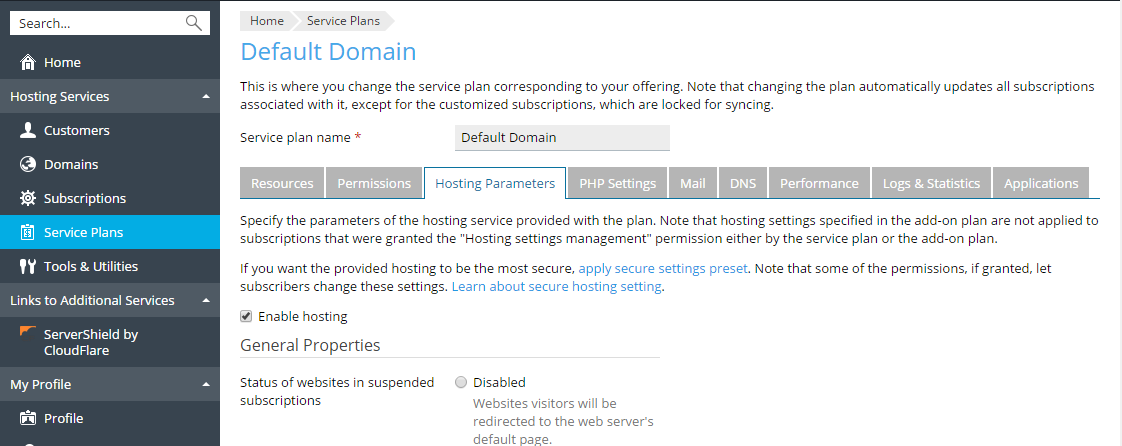Click the ServerShield by CloudFlare icon
The width and height of the screenshot is (1122, 446).
coord(28,333)
